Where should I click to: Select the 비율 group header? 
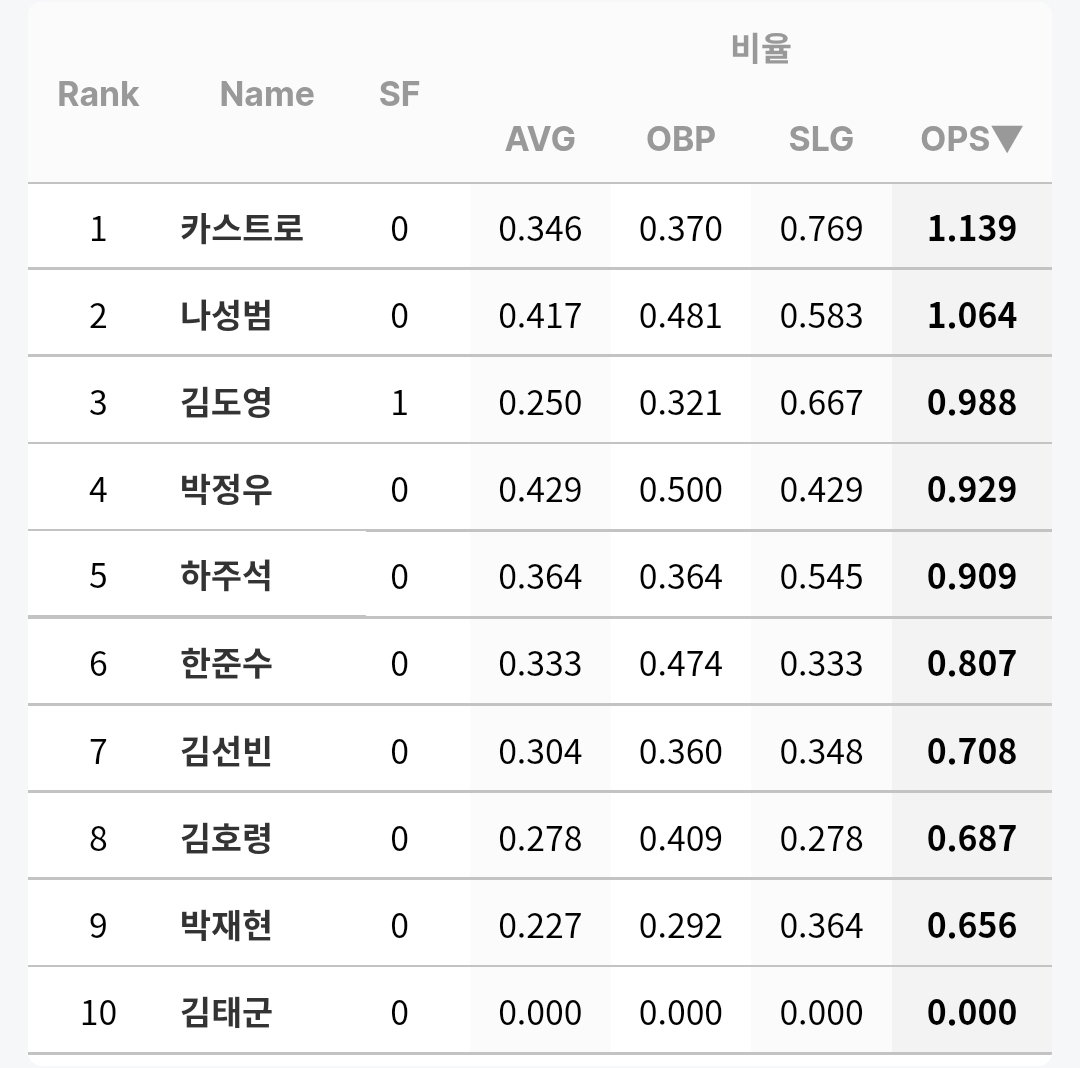[x=760, y=49]
